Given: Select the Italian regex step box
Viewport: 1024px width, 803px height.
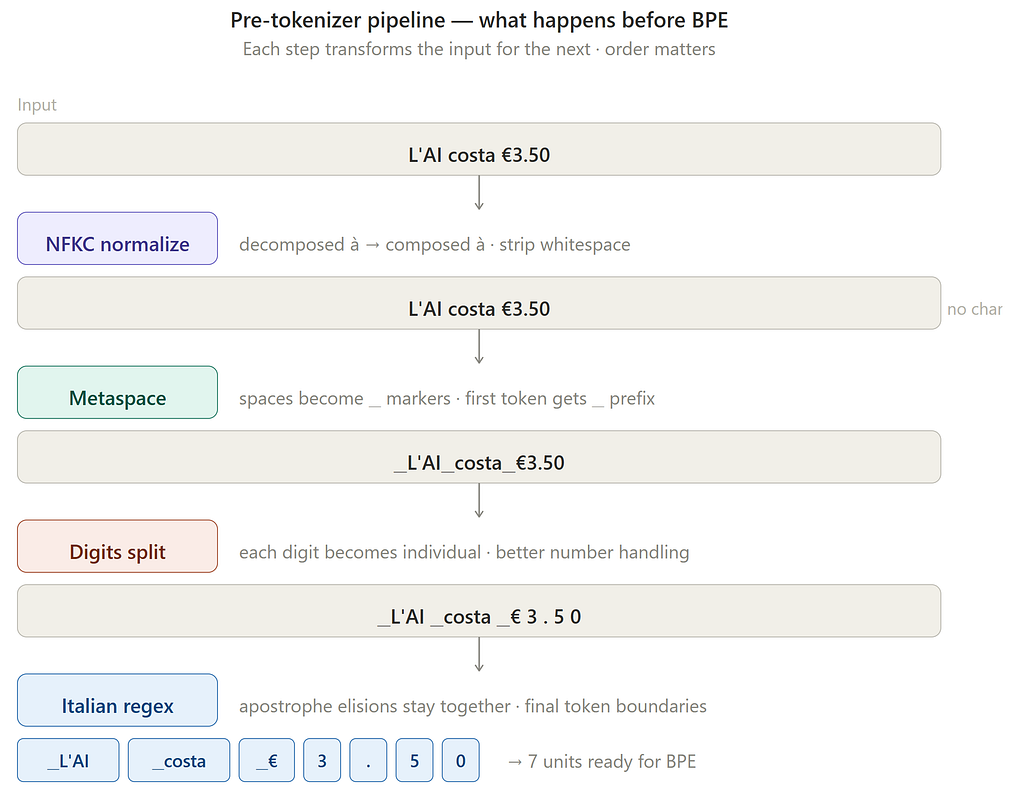Looking at the screenshot, I should pos(118,700).
